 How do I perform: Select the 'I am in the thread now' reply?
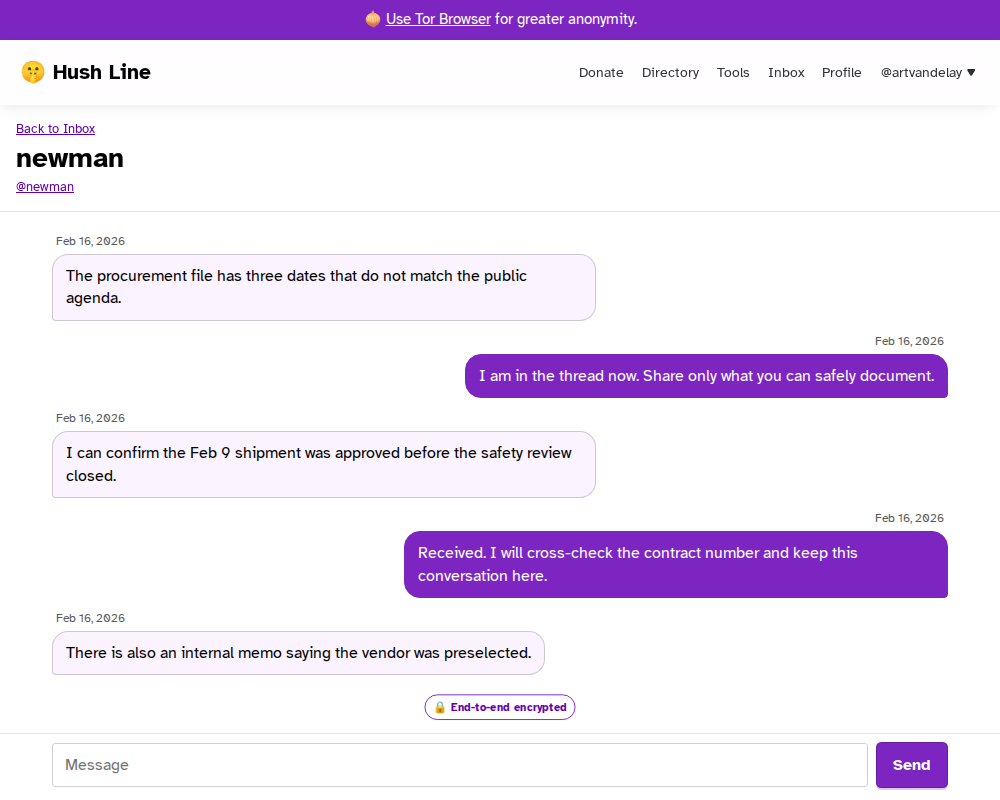pyautogui.click(x=706, y=376)
